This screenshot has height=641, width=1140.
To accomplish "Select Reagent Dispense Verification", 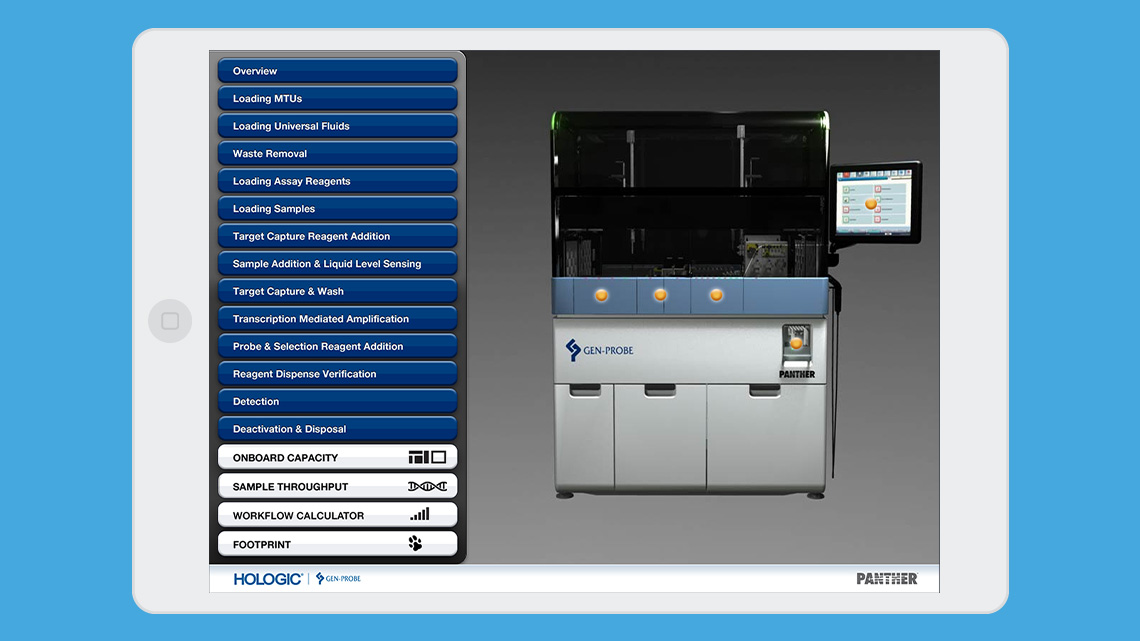I will [337, 374].
